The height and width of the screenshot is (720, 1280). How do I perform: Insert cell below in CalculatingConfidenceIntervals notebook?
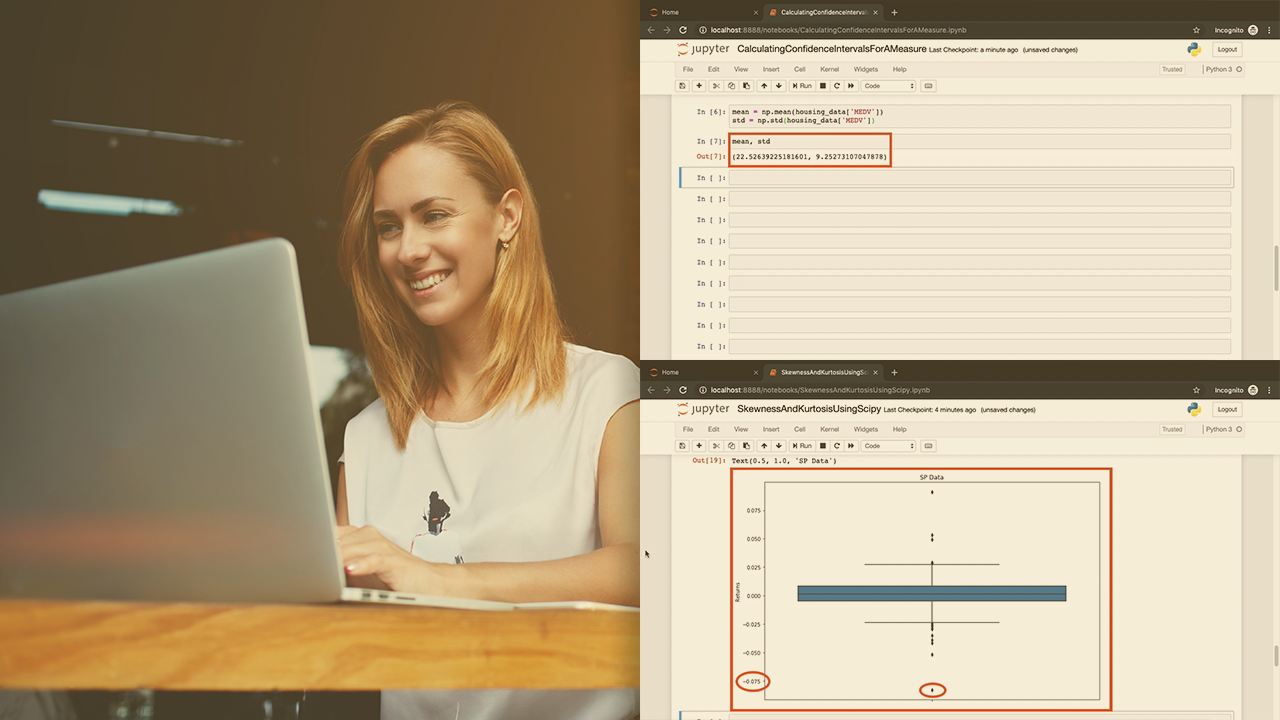pos(699,86)
